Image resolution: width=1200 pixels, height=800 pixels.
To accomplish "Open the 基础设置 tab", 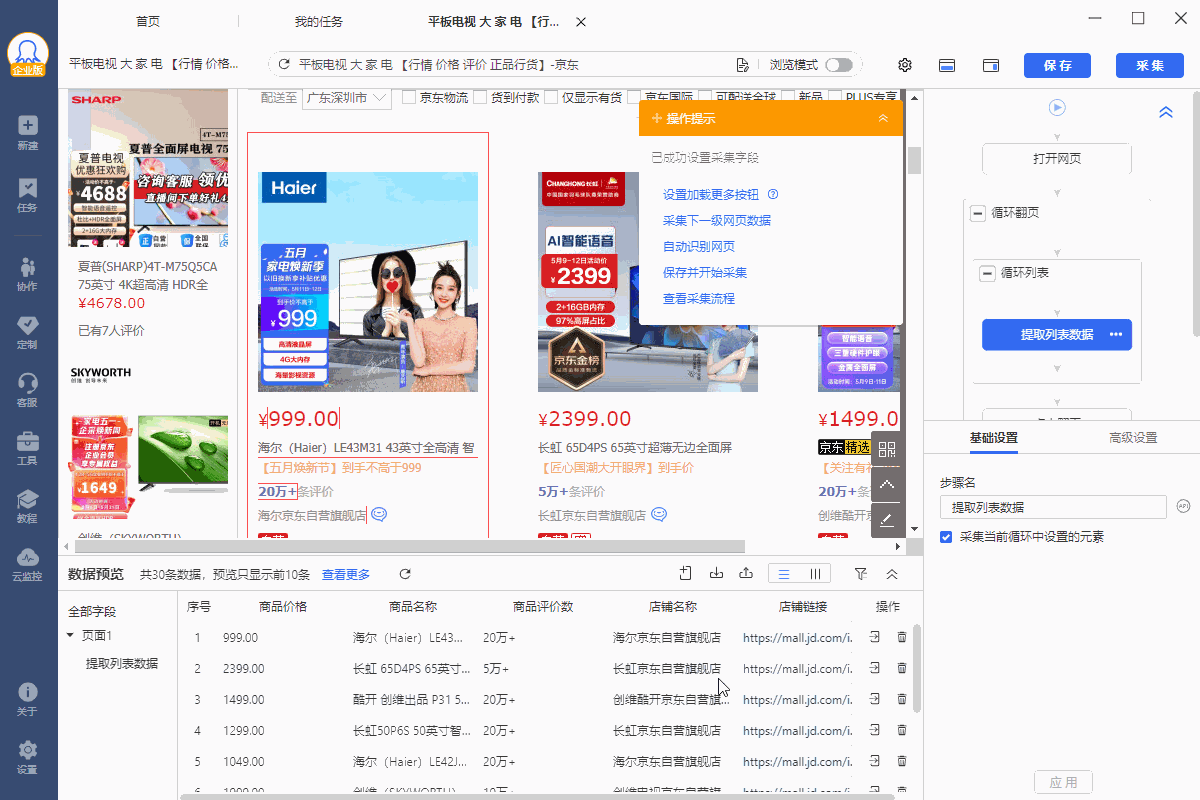I will (x=994, y=438).
